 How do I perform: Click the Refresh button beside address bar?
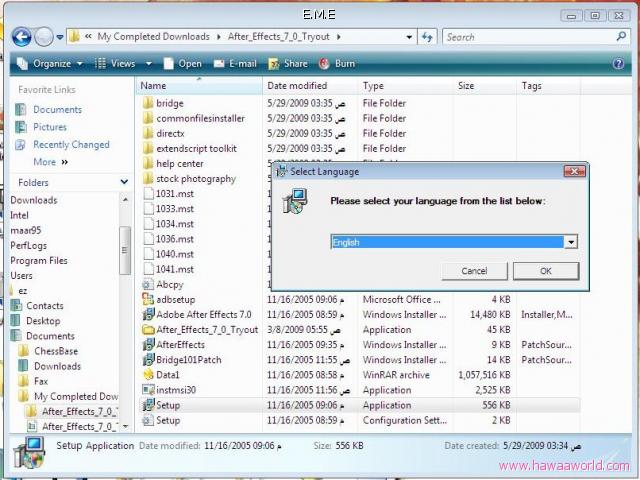tap(427, 37)
